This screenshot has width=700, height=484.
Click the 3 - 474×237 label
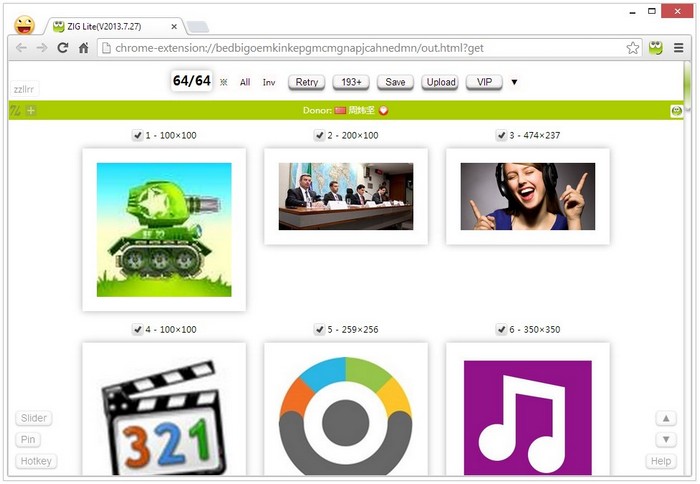[535, 135]
